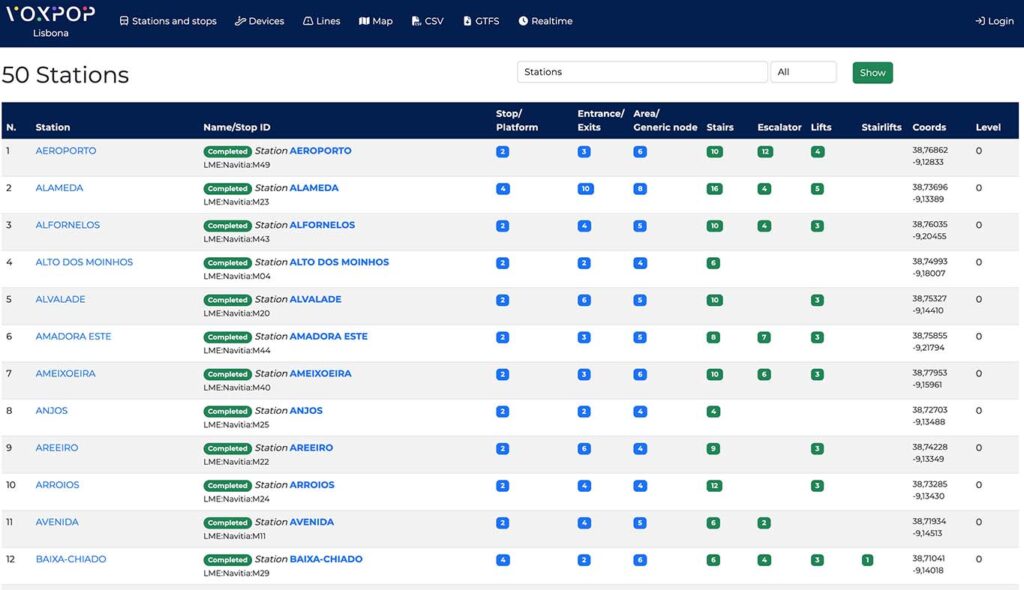
Task: Click the Login link
Action: coord(995,21)
